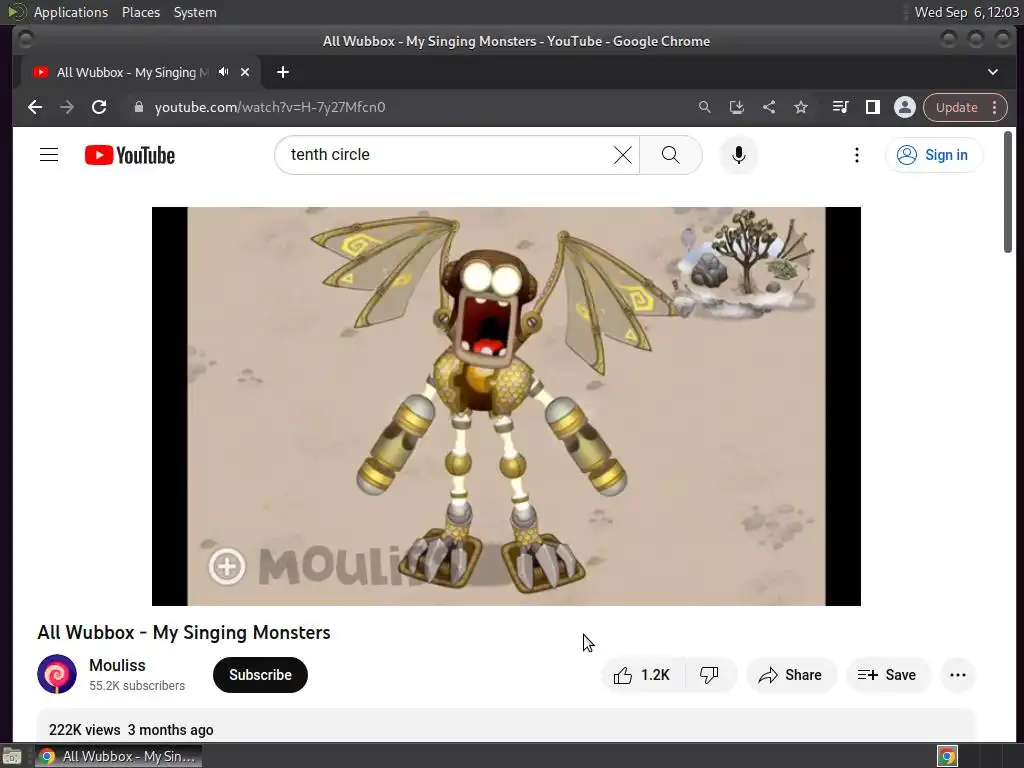Open the Mouliss channel name link
The width and height of the screenshot is (1024, 768).
tap(118, 665)
